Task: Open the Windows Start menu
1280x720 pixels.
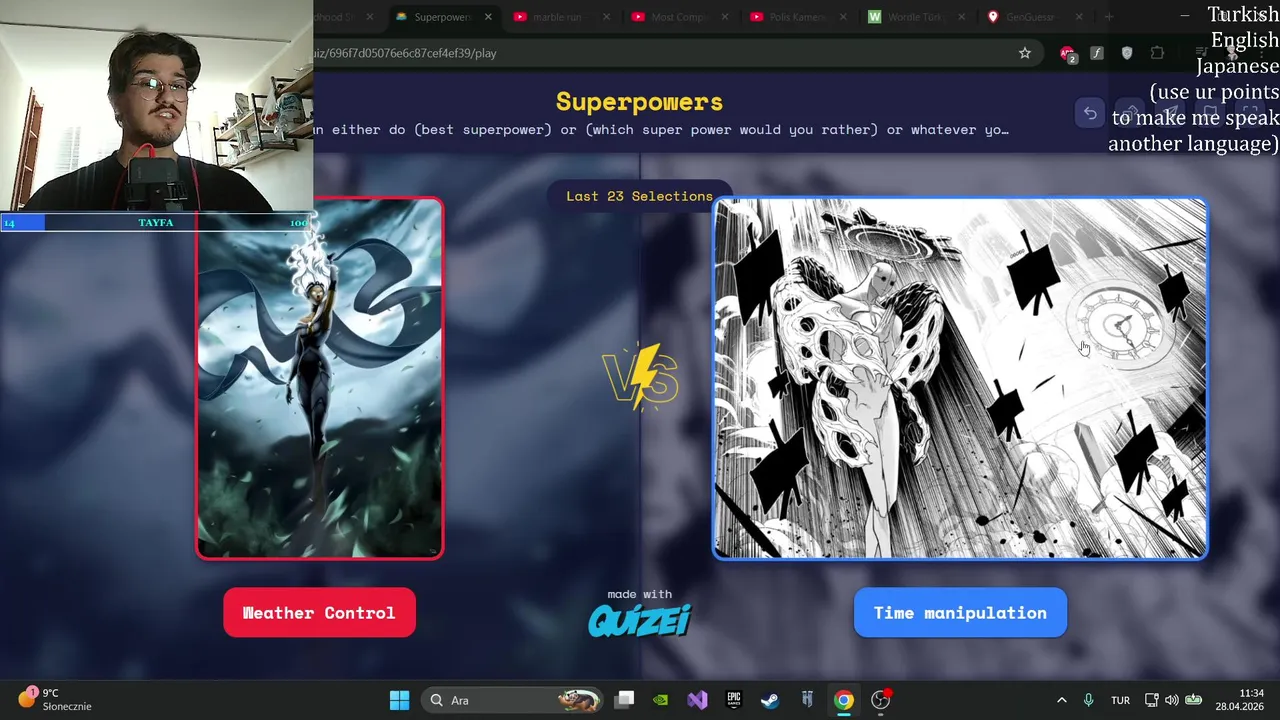Action: (x=399, y=700)
